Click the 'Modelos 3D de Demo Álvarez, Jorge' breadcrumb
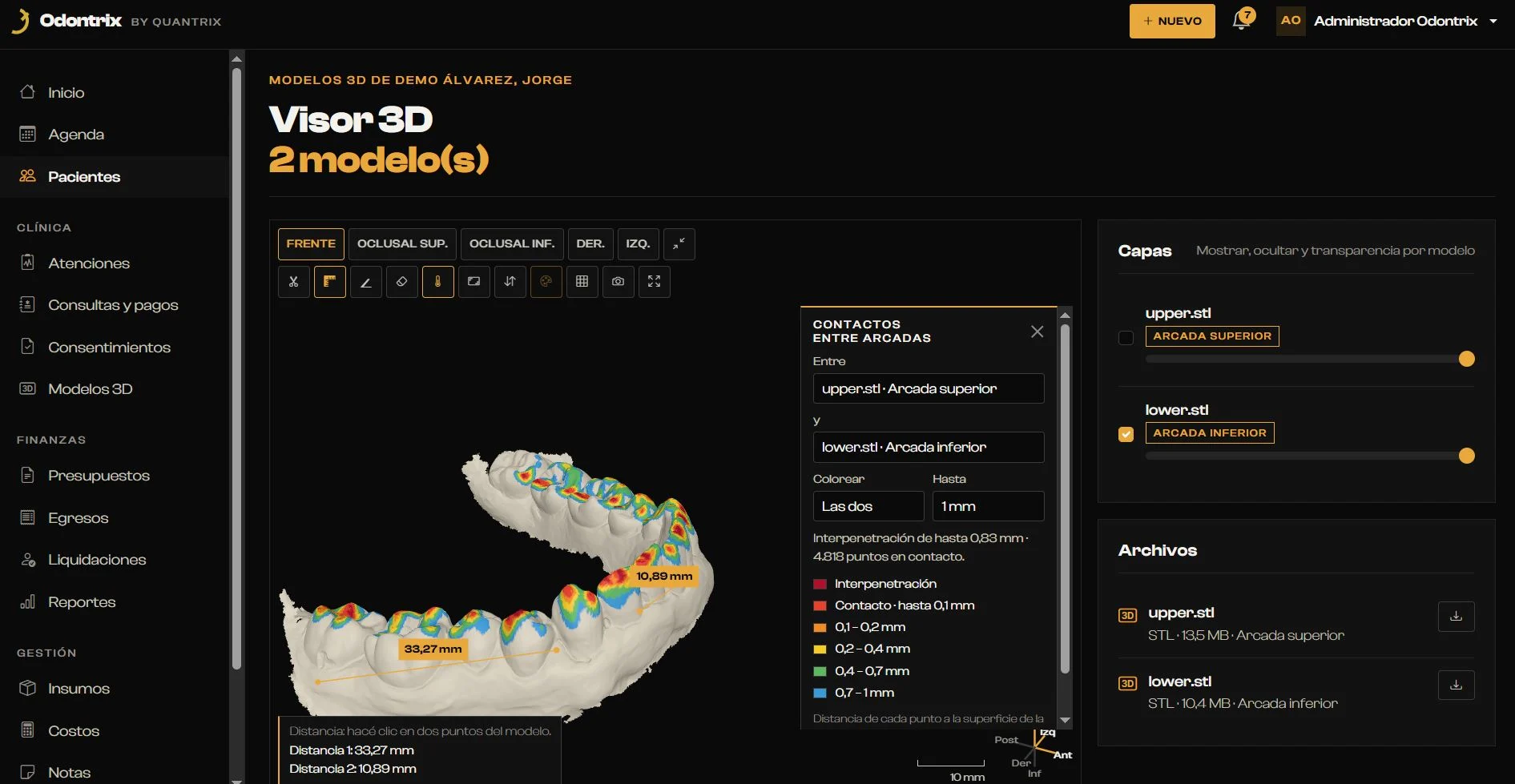This screenshot has height=784, width=1515. point(421,80)
